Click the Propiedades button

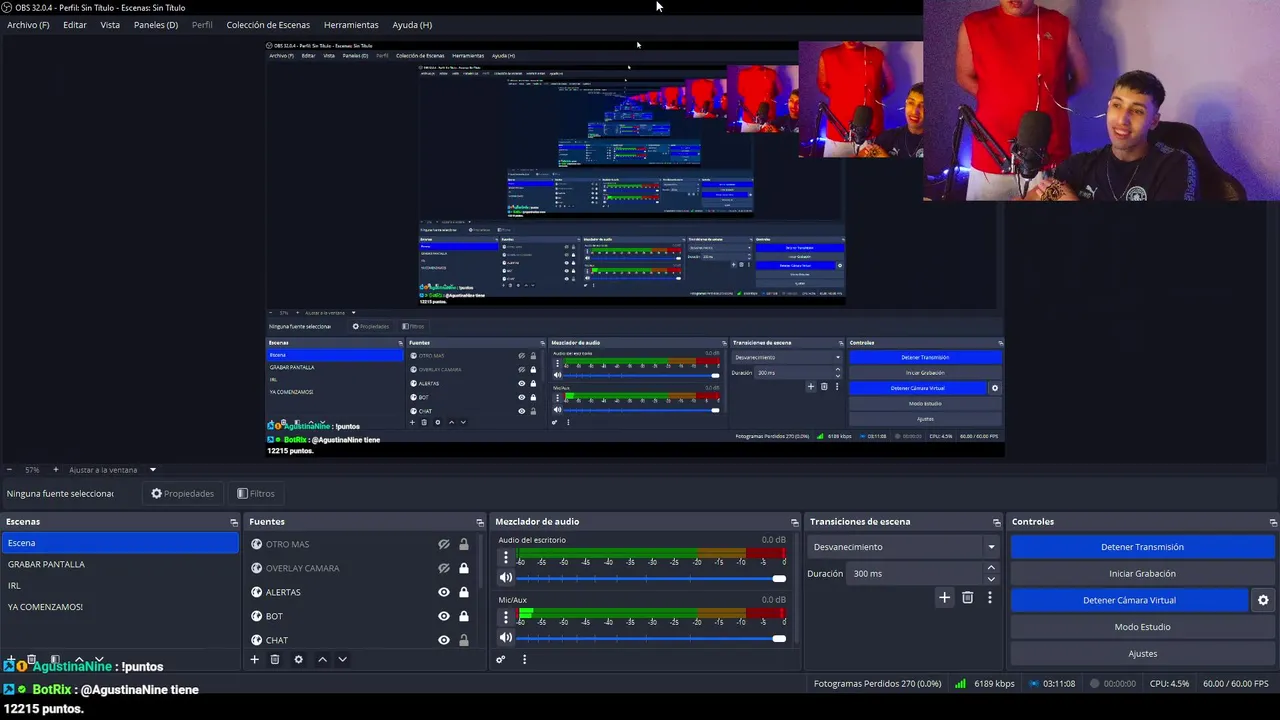coord(182,493)
